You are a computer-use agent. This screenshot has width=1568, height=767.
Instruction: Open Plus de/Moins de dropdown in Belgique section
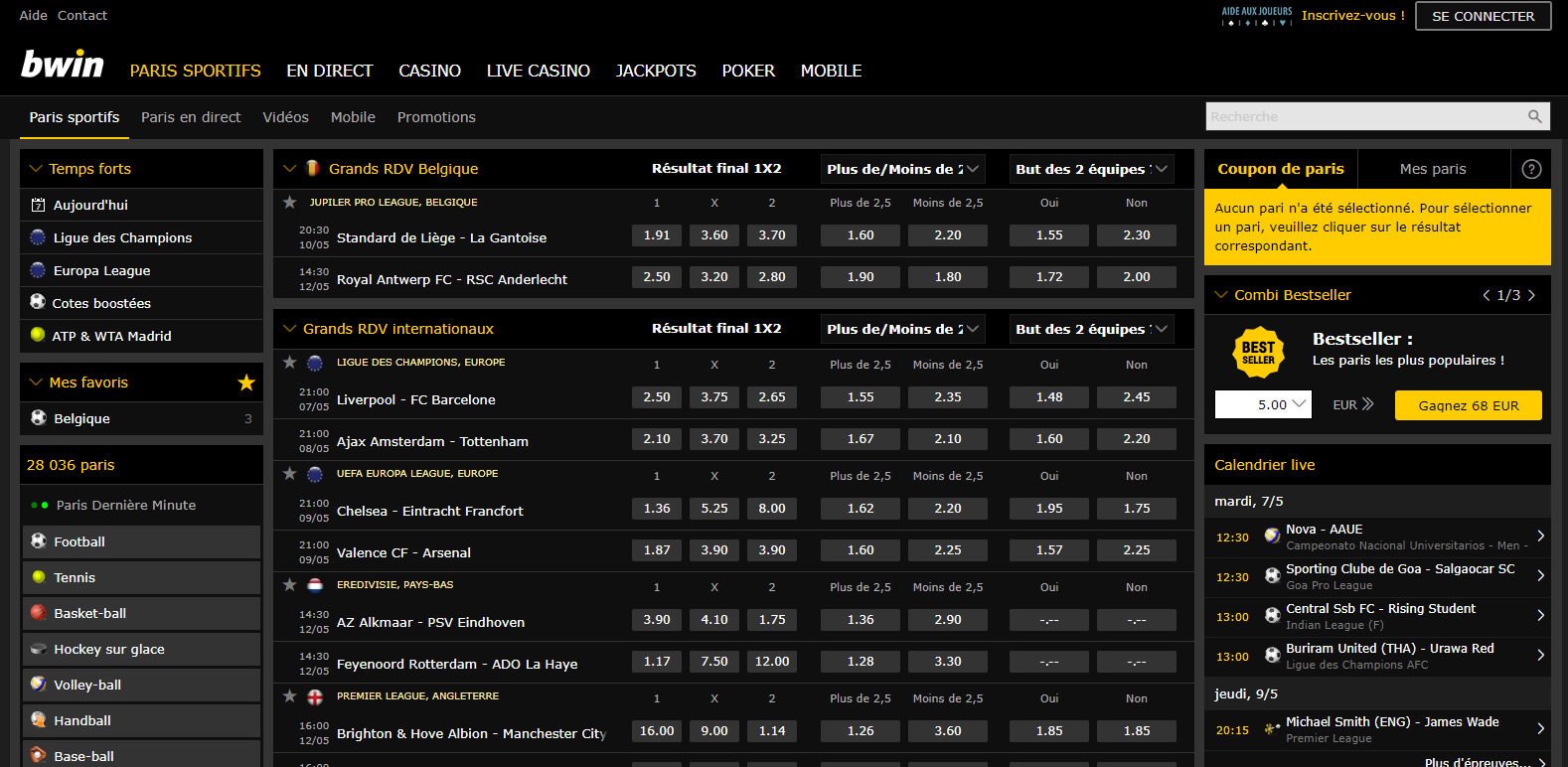tap(903, 169)
